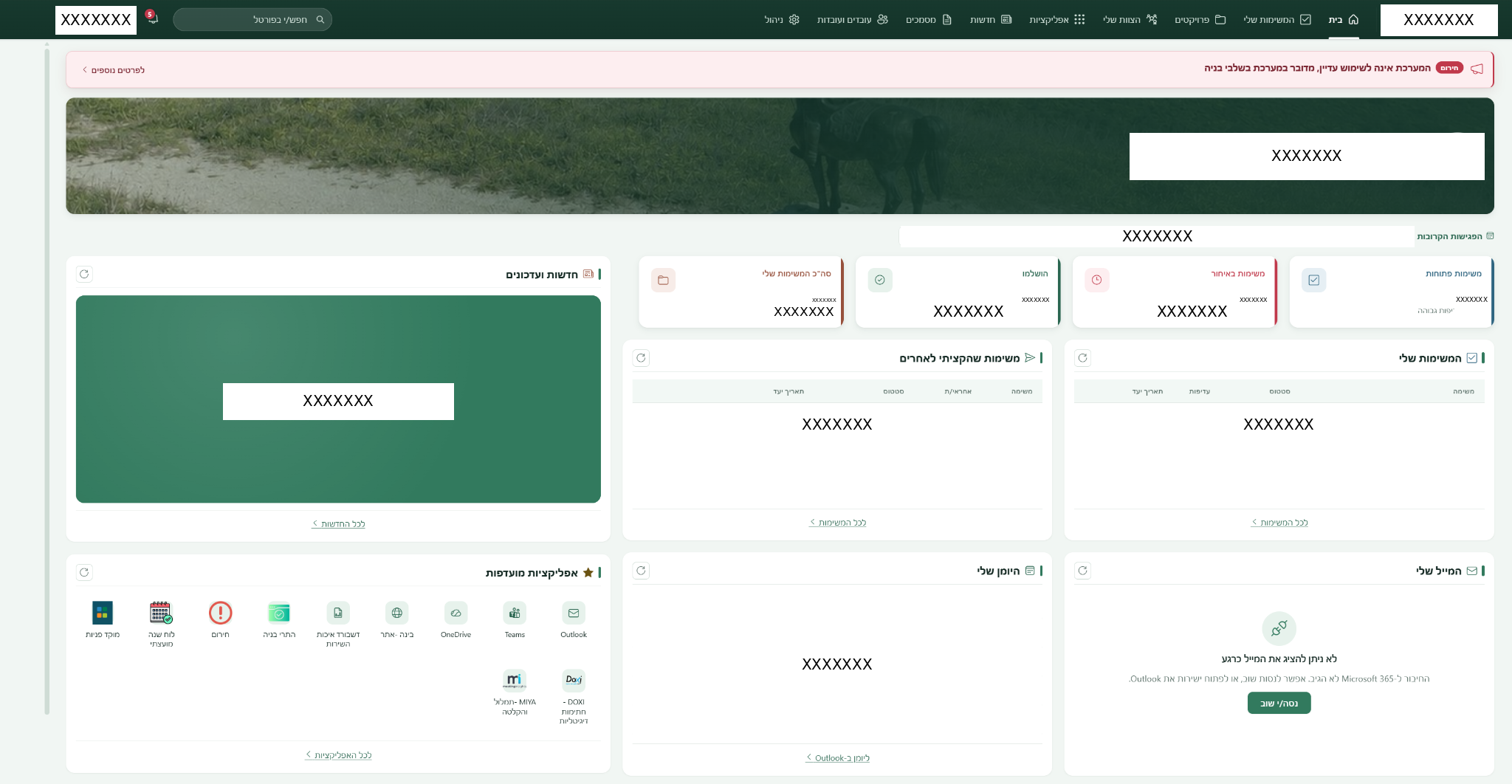Viewport: 1512px width, 784px height.
Task: Open הצוות שלי in the navigation bar
Action: pos(1130,20)
